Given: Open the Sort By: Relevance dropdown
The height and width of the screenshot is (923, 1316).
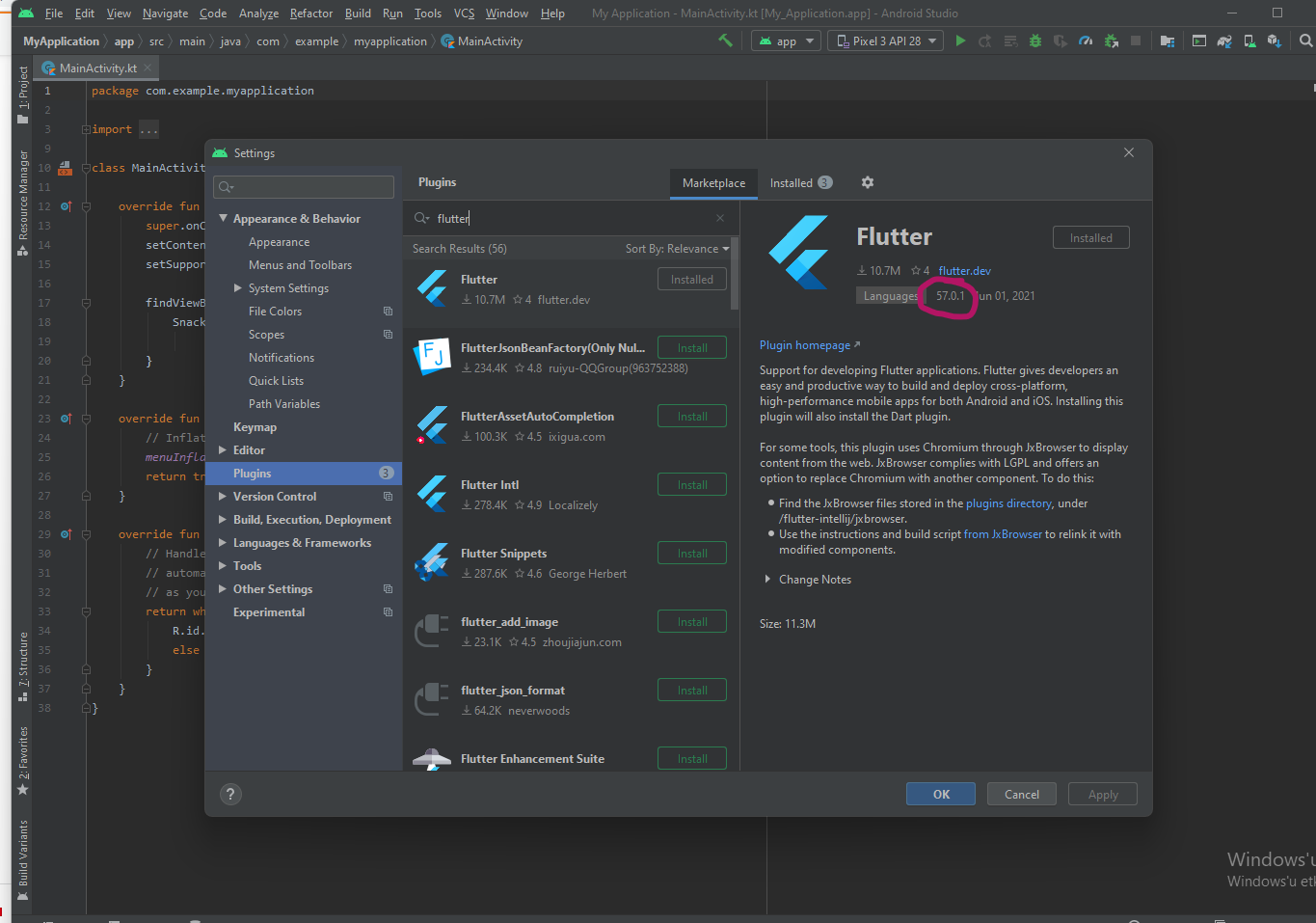Looking at the screenshot, I should [x=677, y=249].
